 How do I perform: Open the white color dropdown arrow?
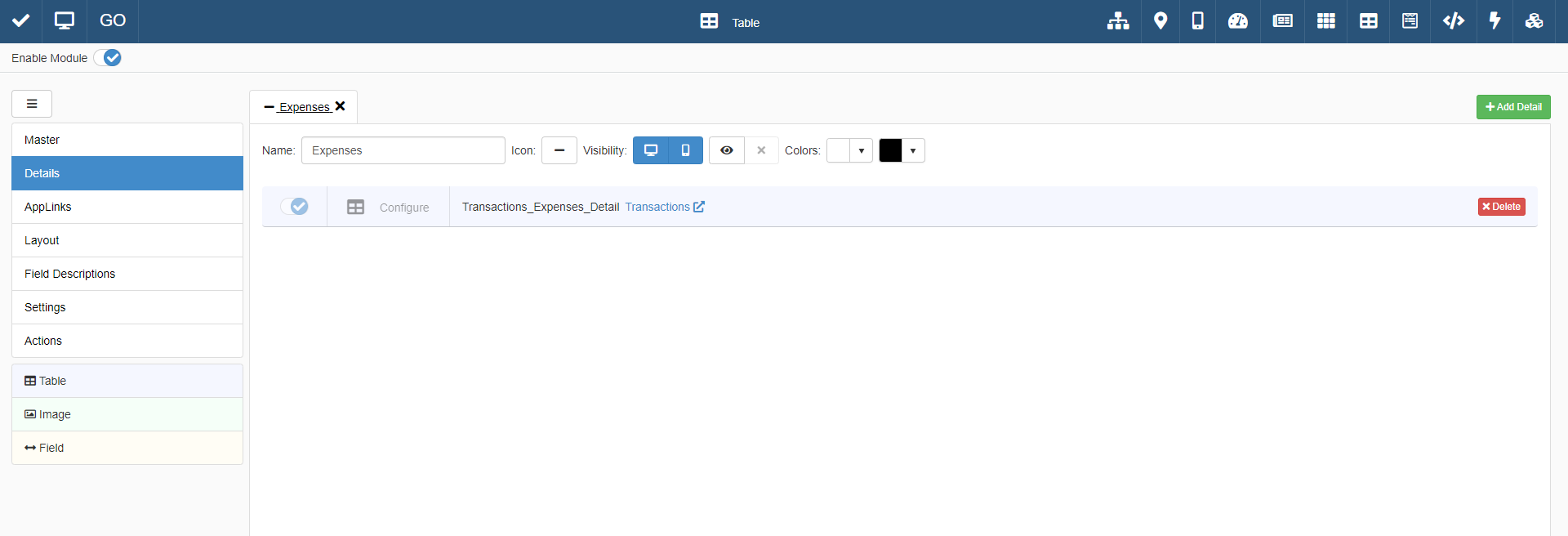pyautogui.click(x=861, y=151)
